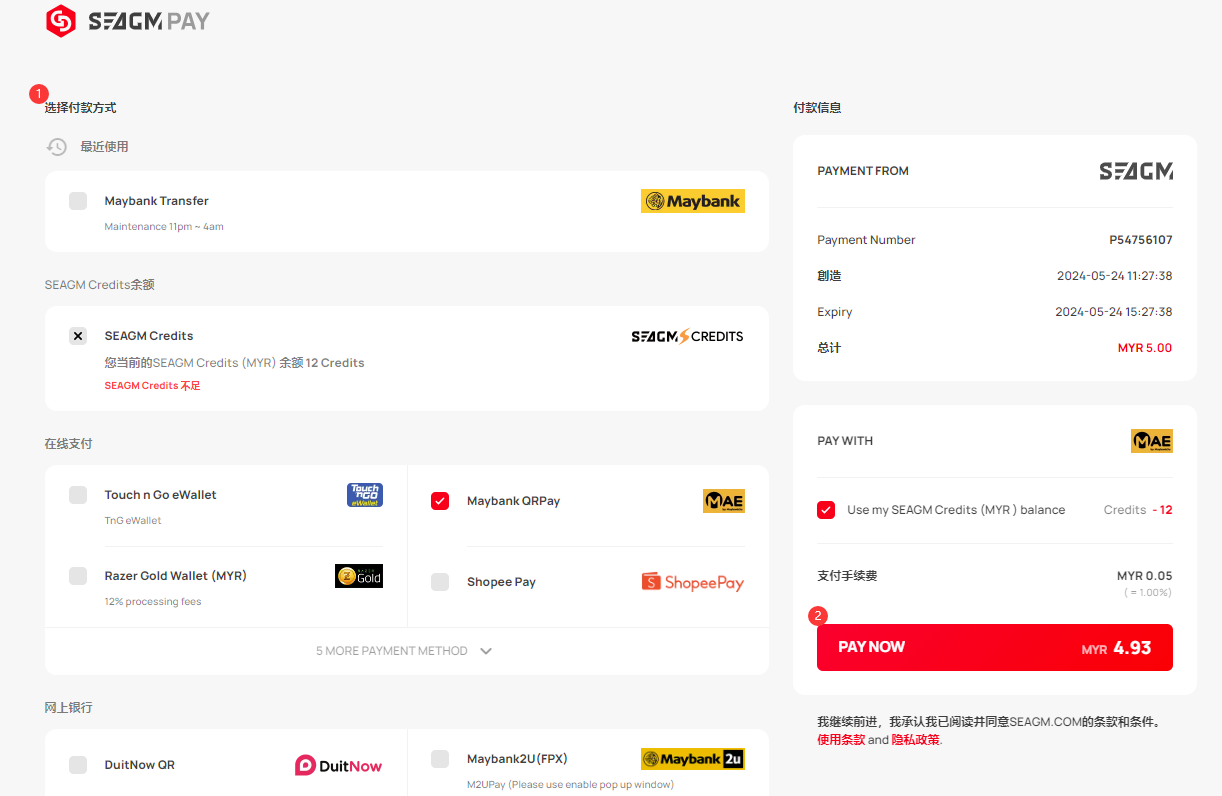Click the Maybank2u logo
The image size is (1222, 796).
pos(693,759)
